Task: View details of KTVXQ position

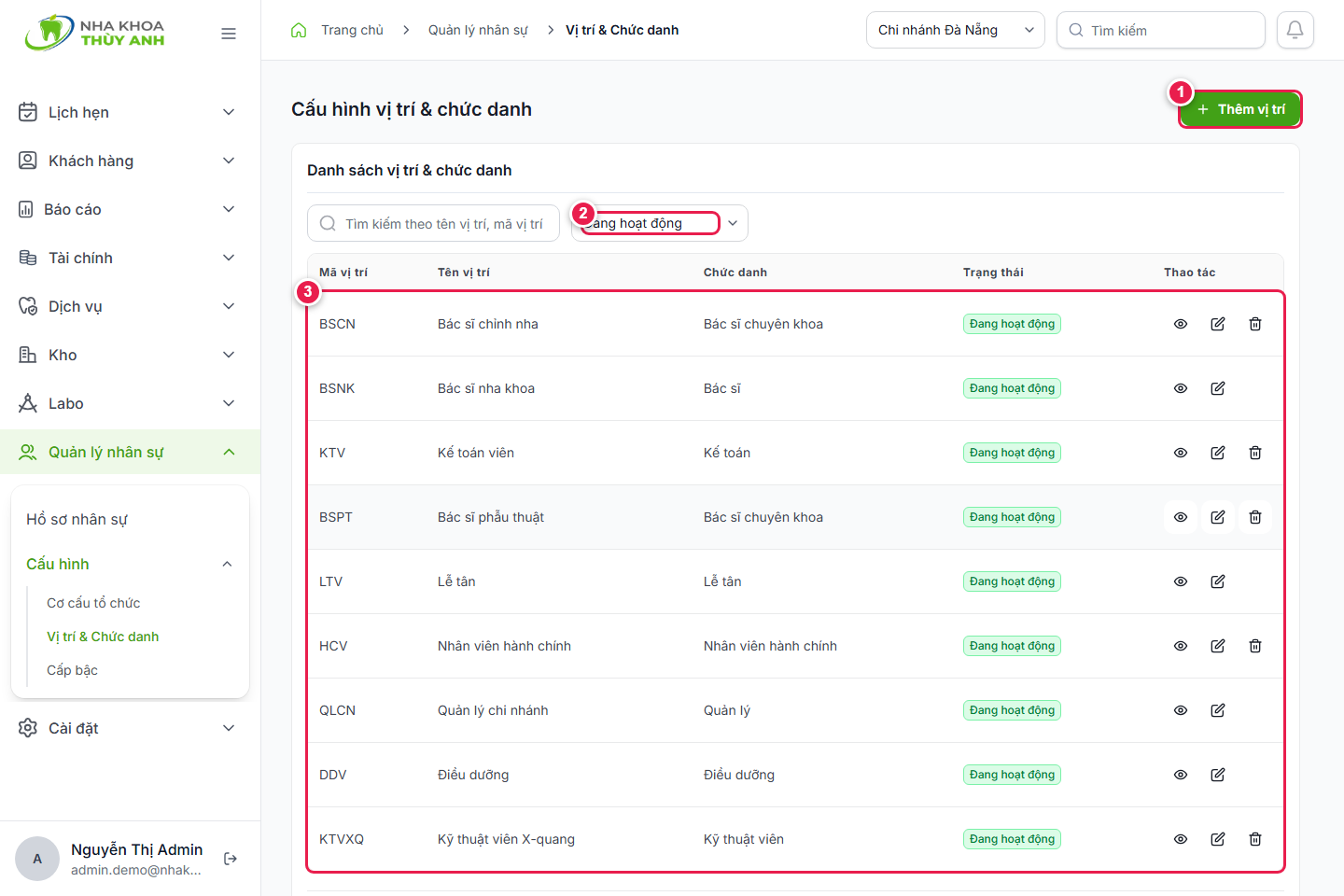Action: (x=1181, y=839)
